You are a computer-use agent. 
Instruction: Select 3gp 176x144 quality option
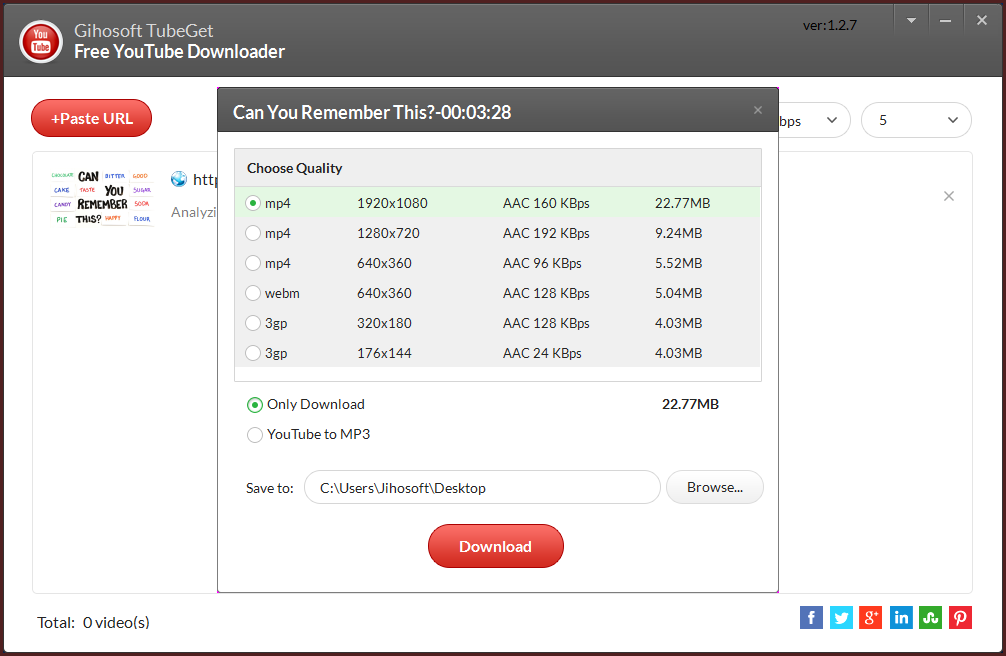[x=254, y=354]
